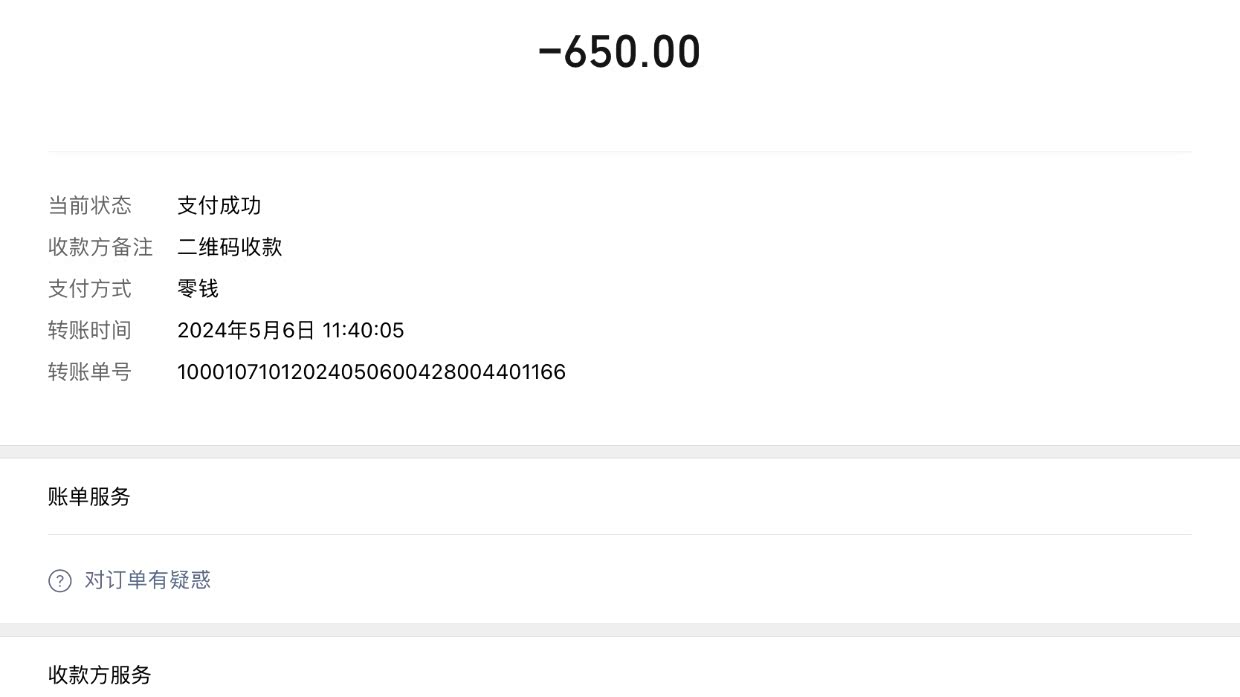Image resolution: width=1240 pixels, height=697 pixels.
Task: Click the 收款方备注 label
Action: point(100,247)
